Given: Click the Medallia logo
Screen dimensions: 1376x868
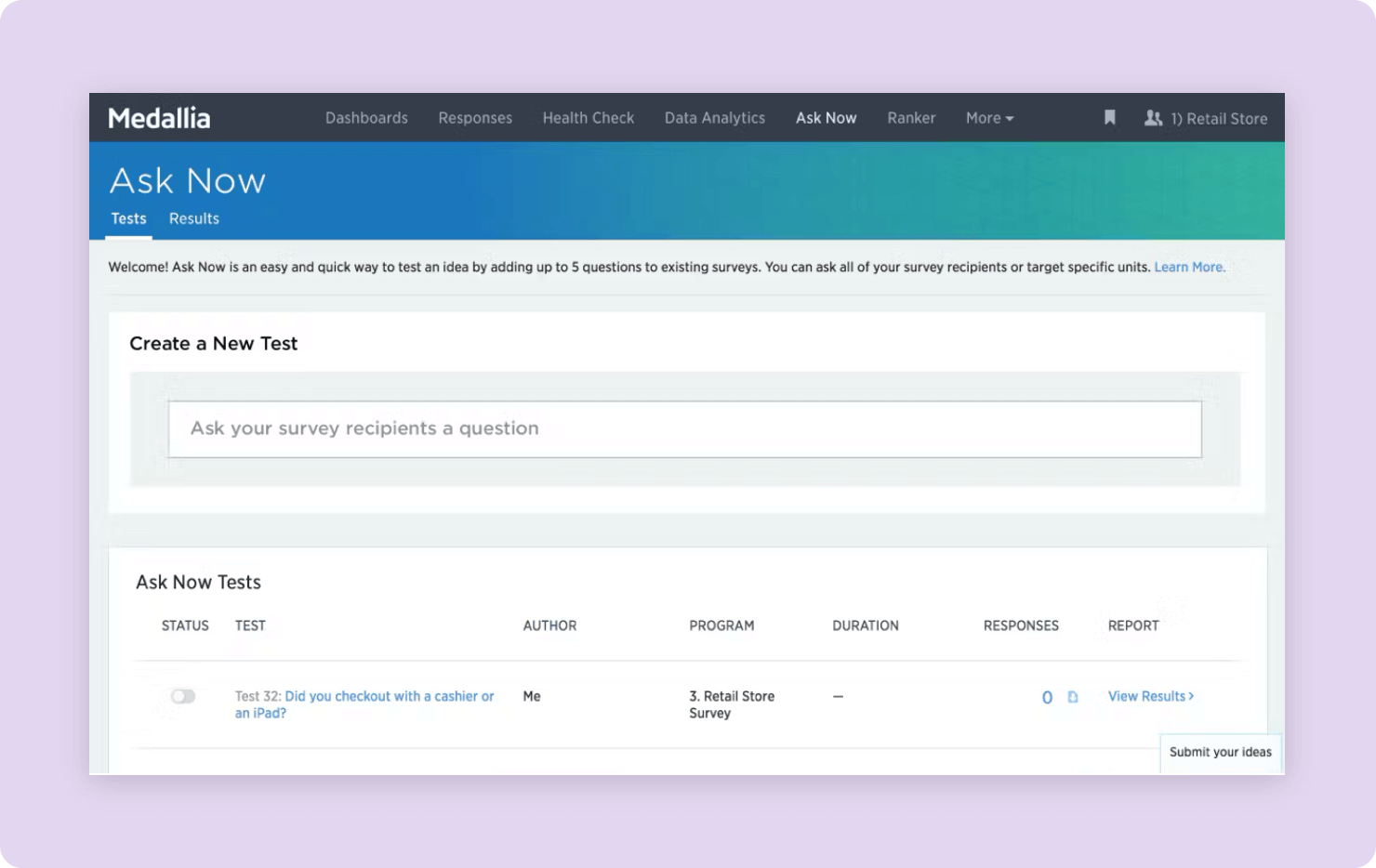Looking at the screenshot, I should click(x=159, y=118).
